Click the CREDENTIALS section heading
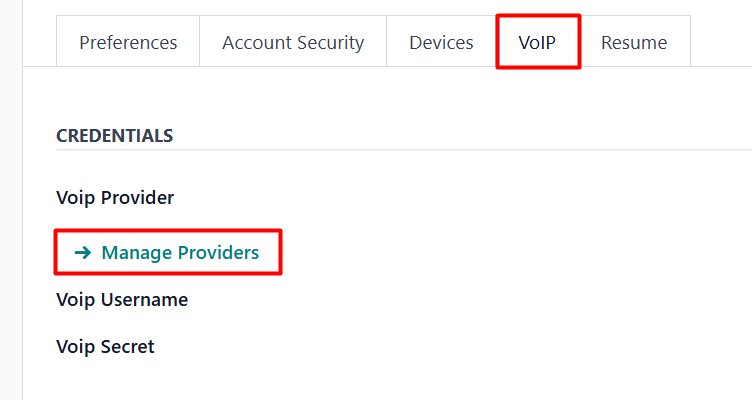The image size is (752, 400). point(114,135)
